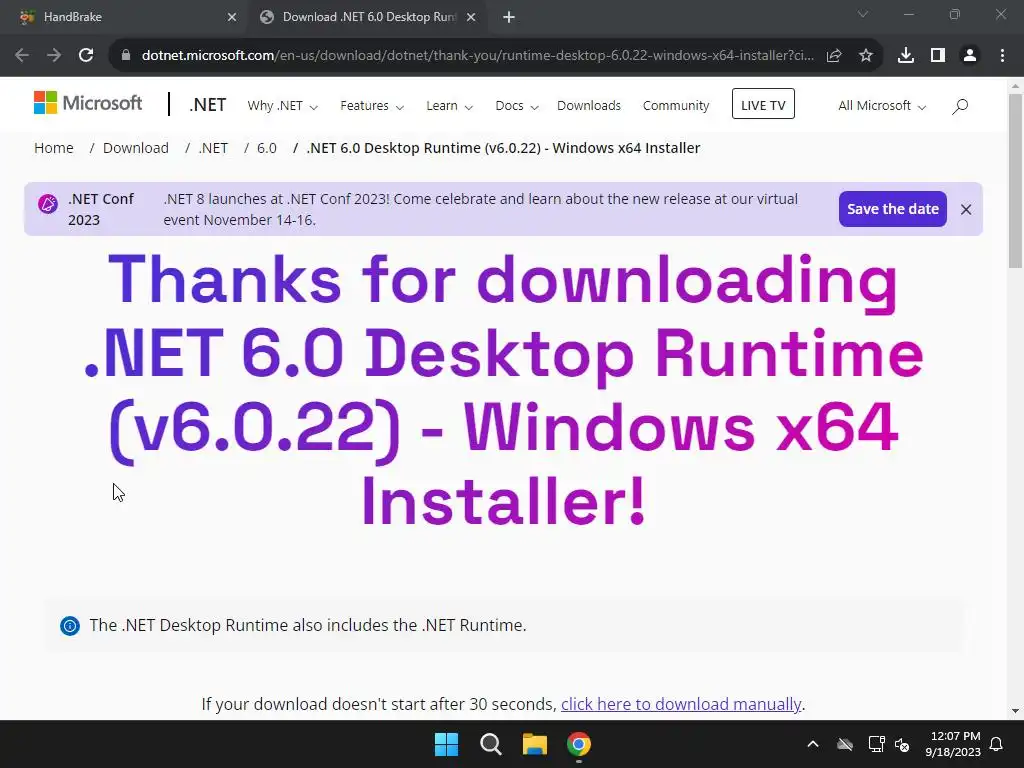The height and width of the screenshot is (768, 1024).
Task: Bookmark this page with the star icon
Action: [866, 56]
